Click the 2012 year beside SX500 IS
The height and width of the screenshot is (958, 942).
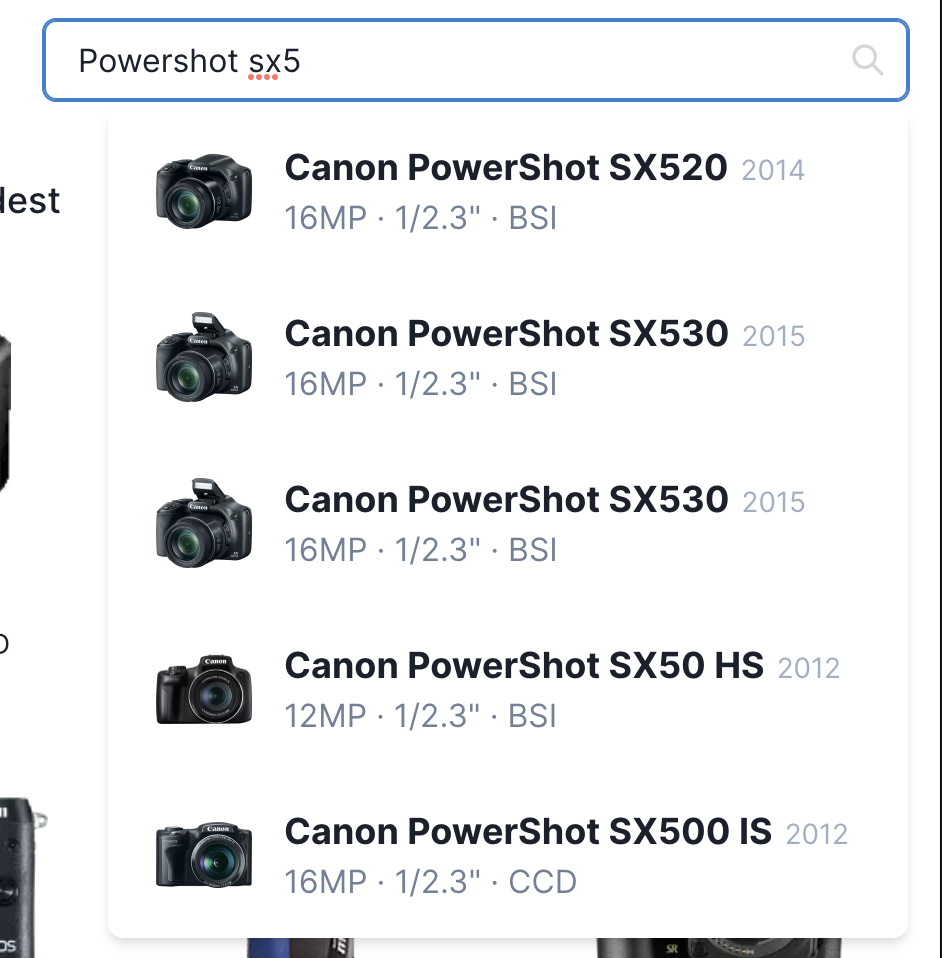pos(816,834)
